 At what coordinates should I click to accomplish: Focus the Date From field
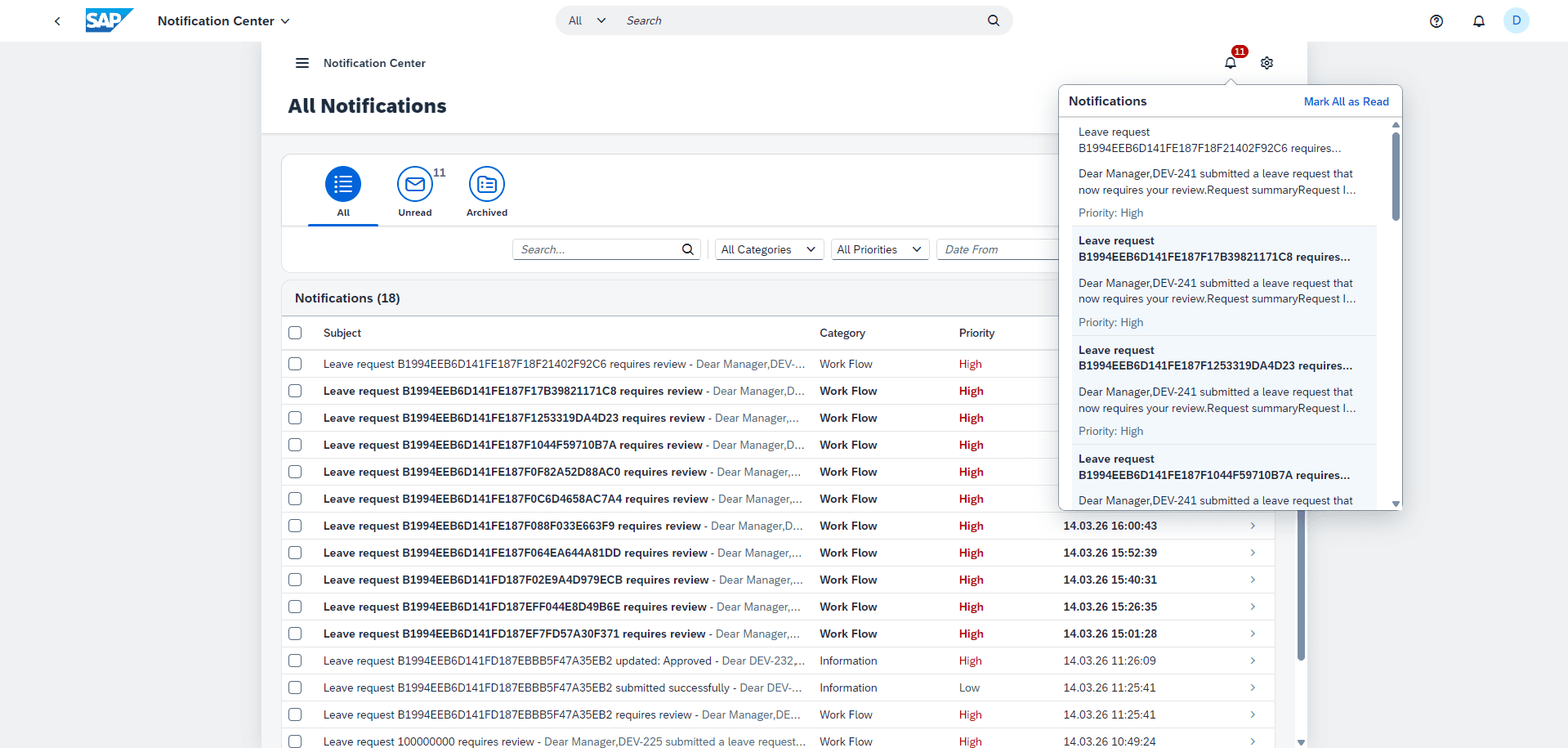(997, 249)
